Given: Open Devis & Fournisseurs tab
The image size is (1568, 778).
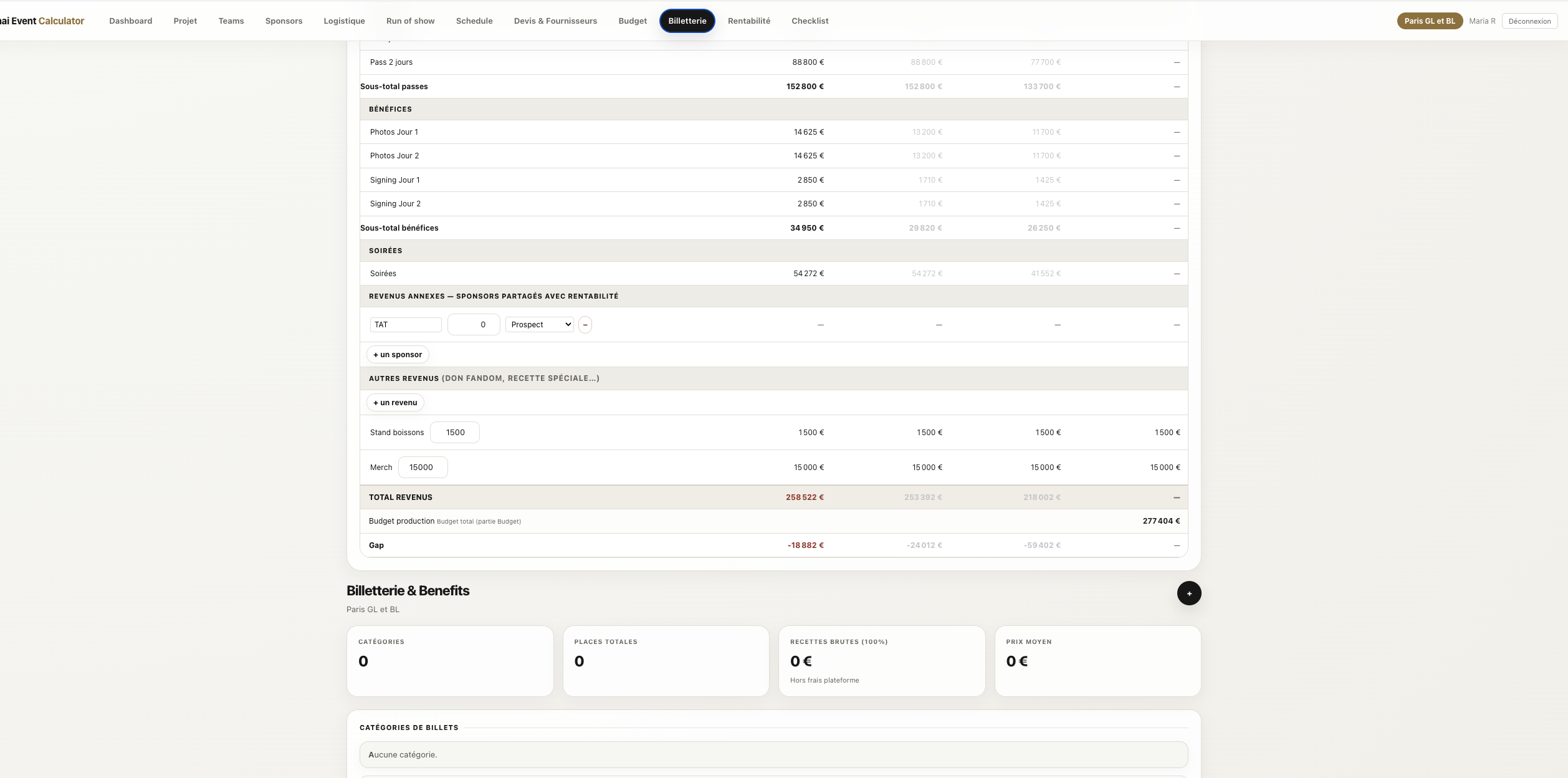Looking at the screenshot, I should point(555,21).
